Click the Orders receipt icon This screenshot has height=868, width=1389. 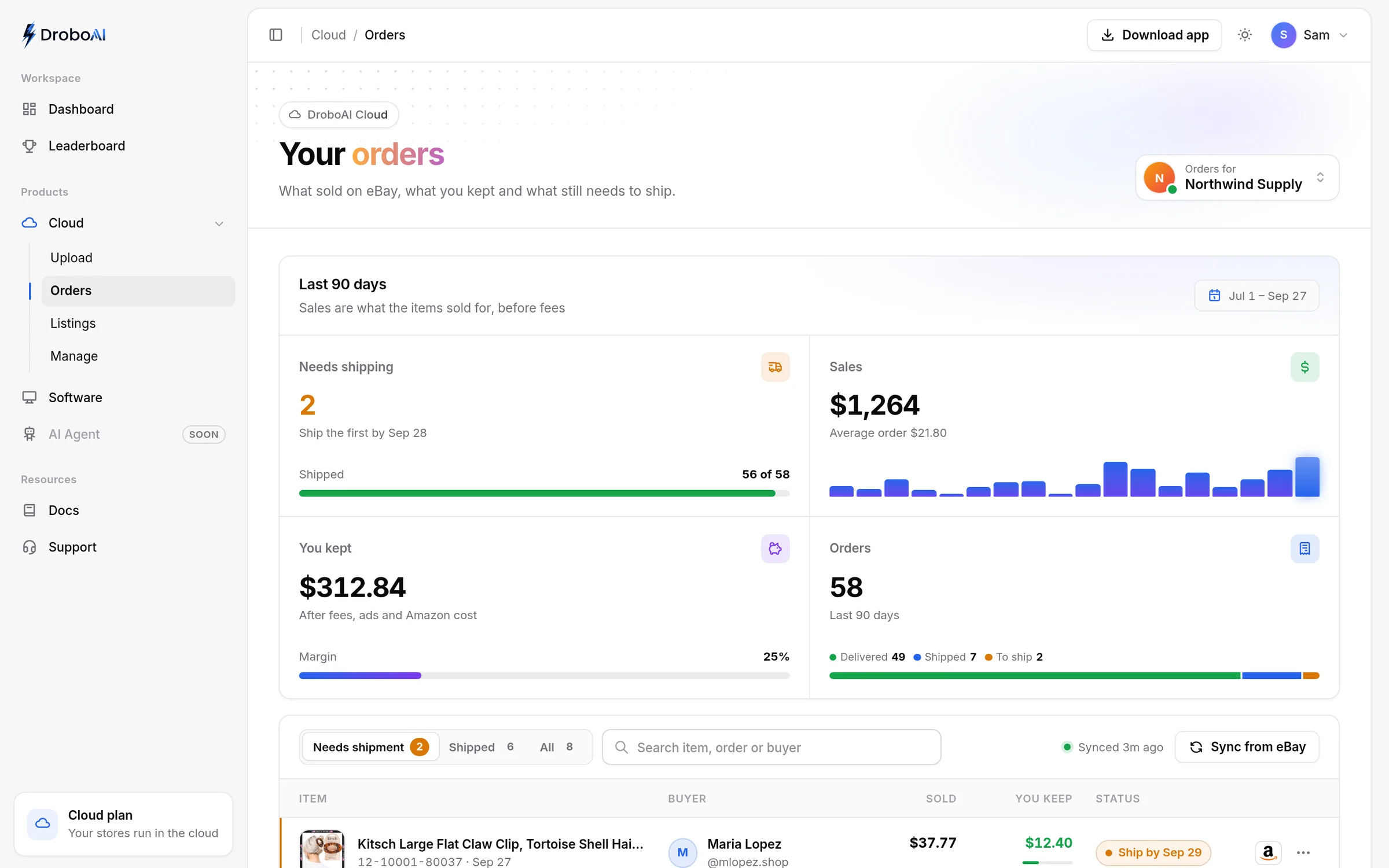click(x=1305, y=548)
